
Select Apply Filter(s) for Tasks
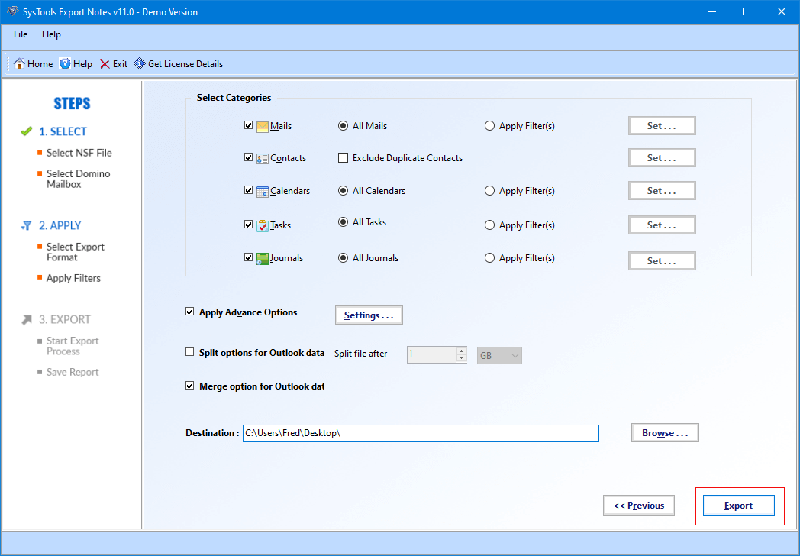[489, 225]
